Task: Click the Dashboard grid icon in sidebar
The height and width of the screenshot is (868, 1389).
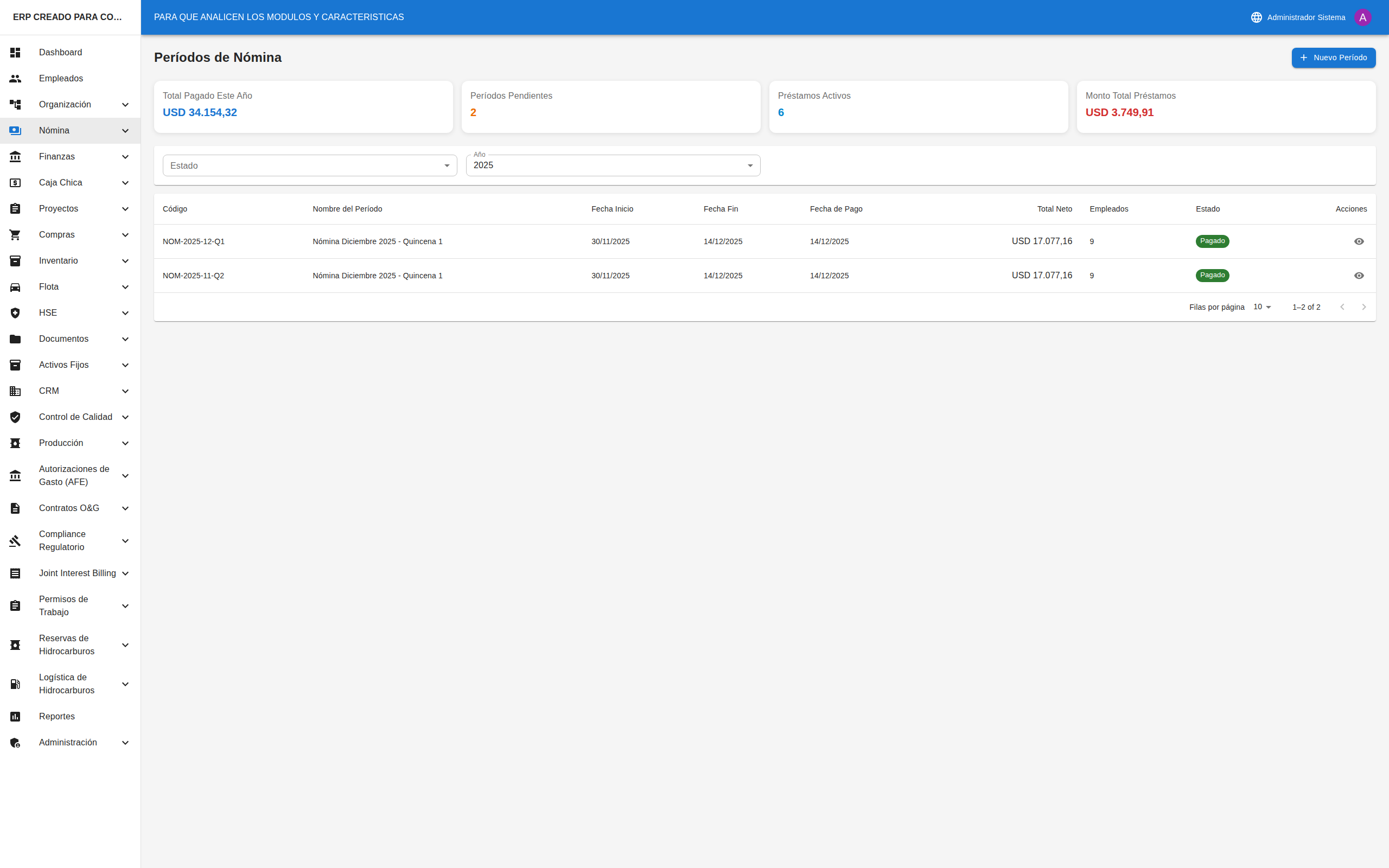Action: 16,52
